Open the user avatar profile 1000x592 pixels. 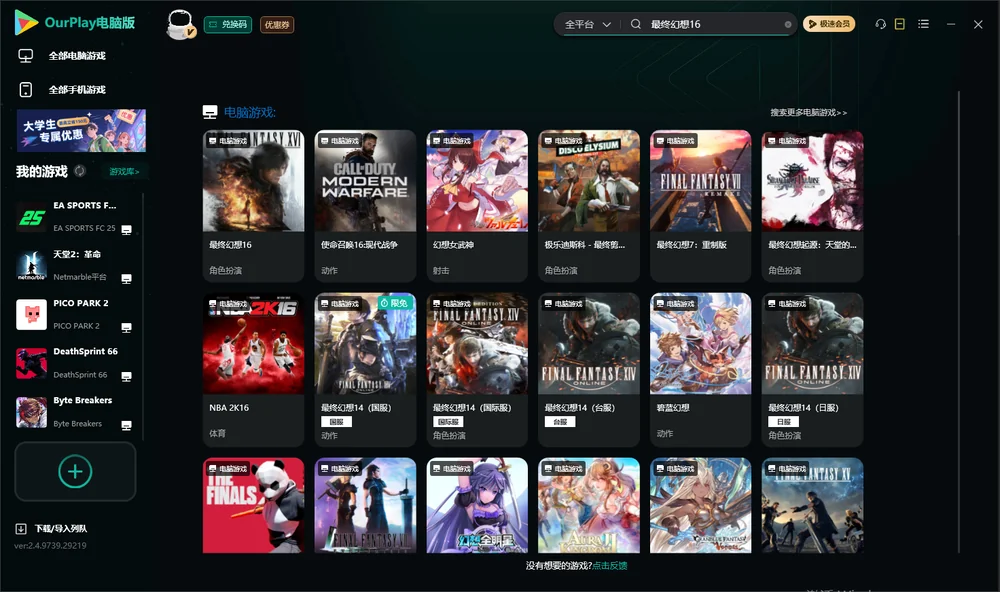(x=180, y=24)
